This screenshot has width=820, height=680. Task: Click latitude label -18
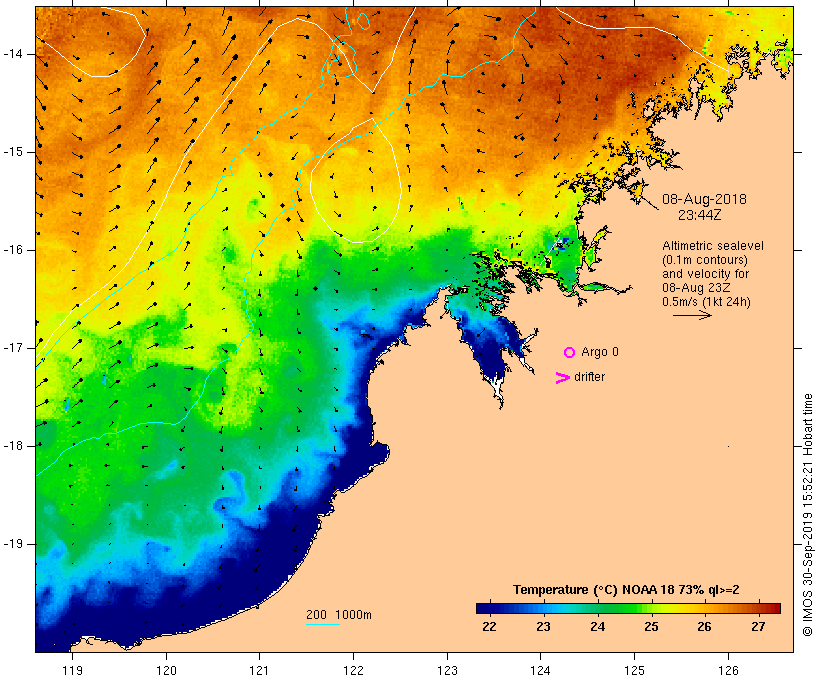[x=13, y=446]
